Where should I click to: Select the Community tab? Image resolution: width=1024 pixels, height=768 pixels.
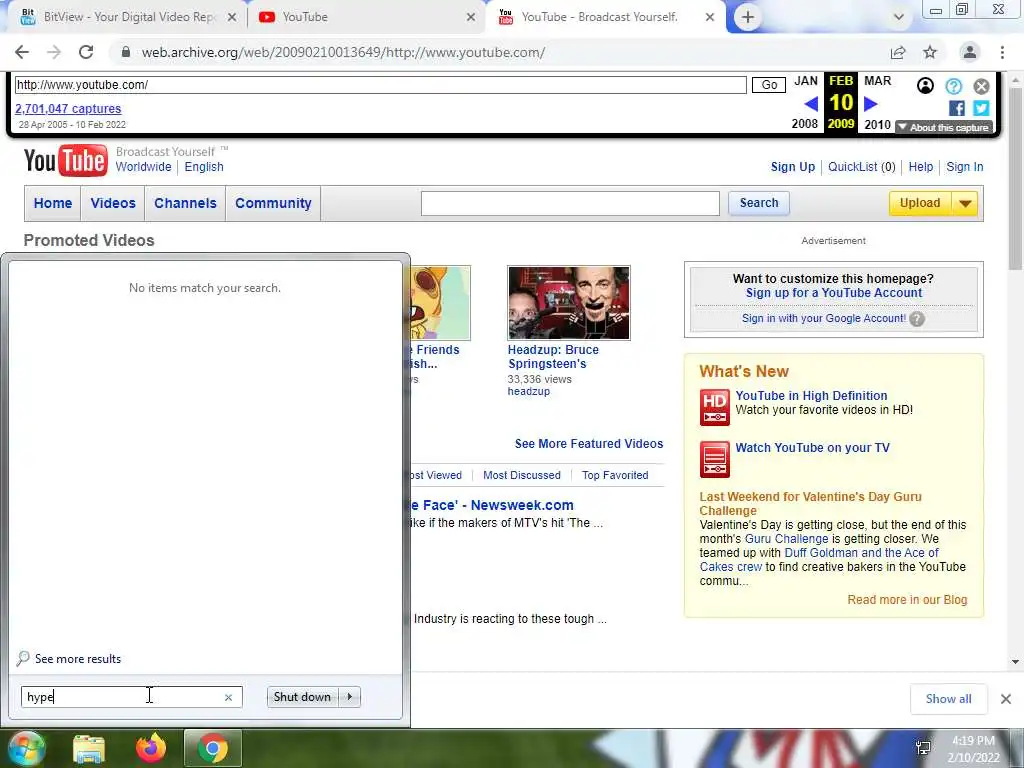tap(273, 203)
